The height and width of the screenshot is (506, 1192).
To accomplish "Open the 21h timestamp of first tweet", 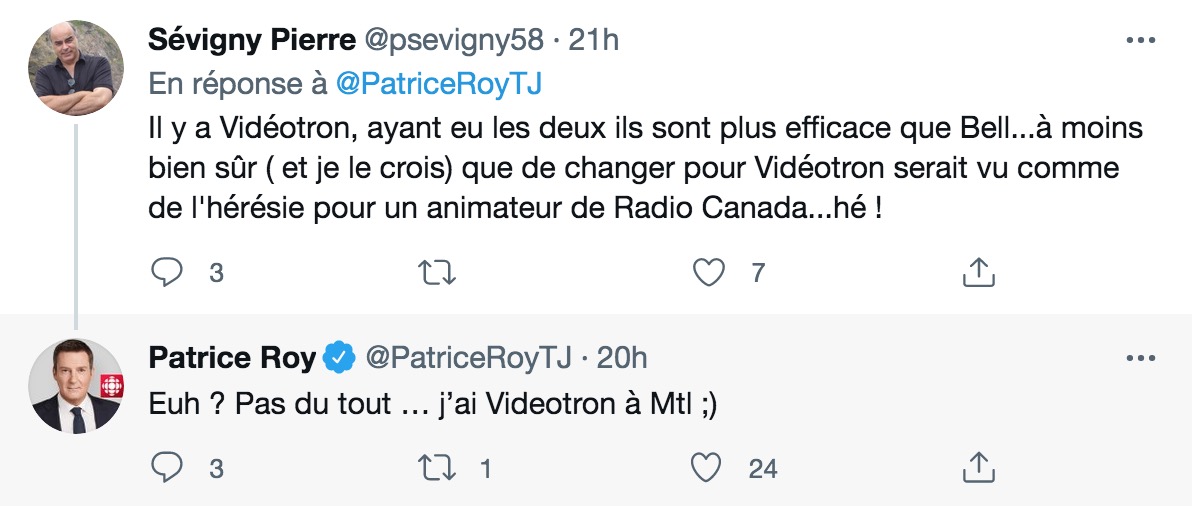I will 594,40.
